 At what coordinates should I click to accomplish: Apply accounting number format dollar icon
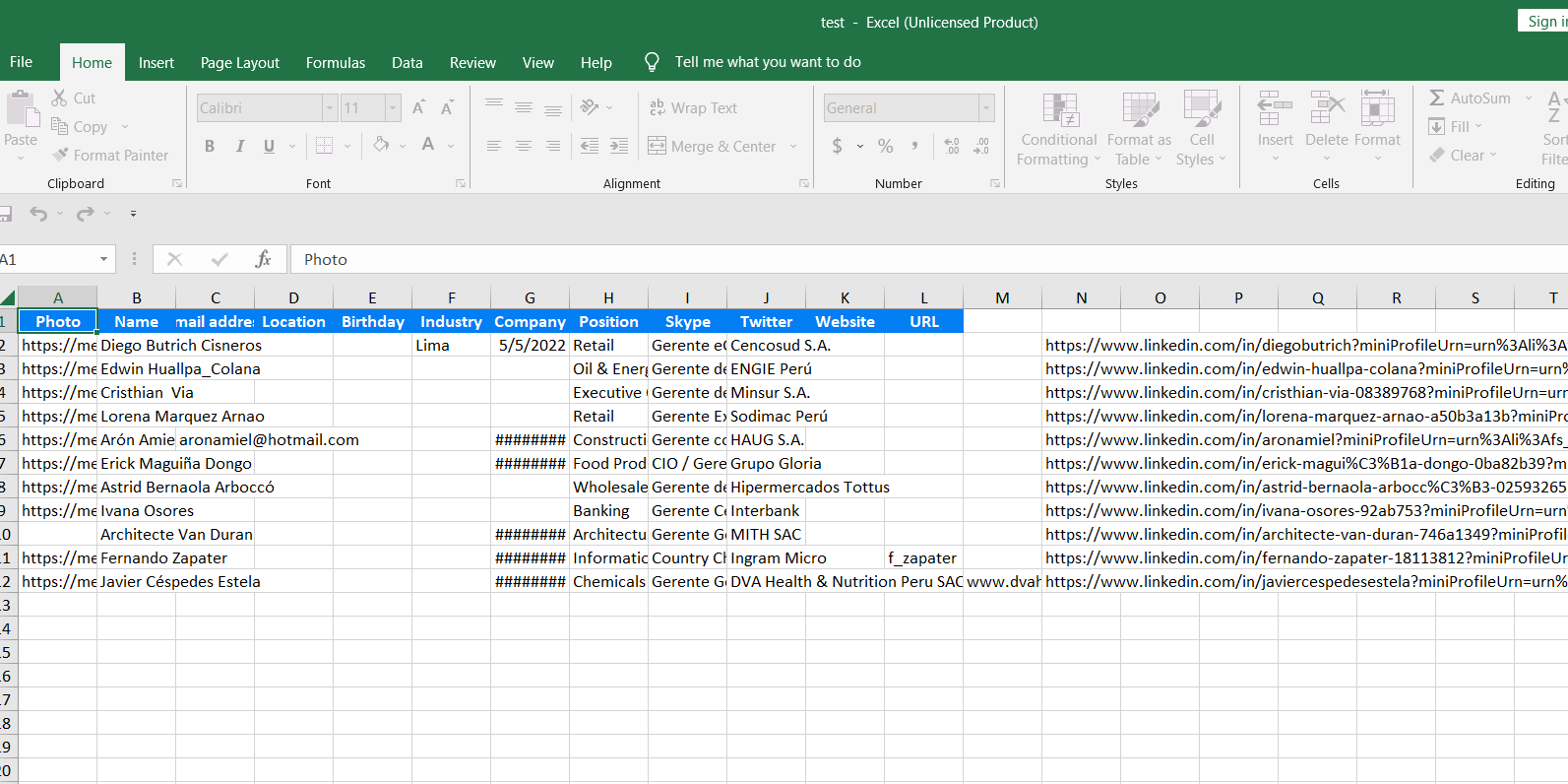[837, 146]
